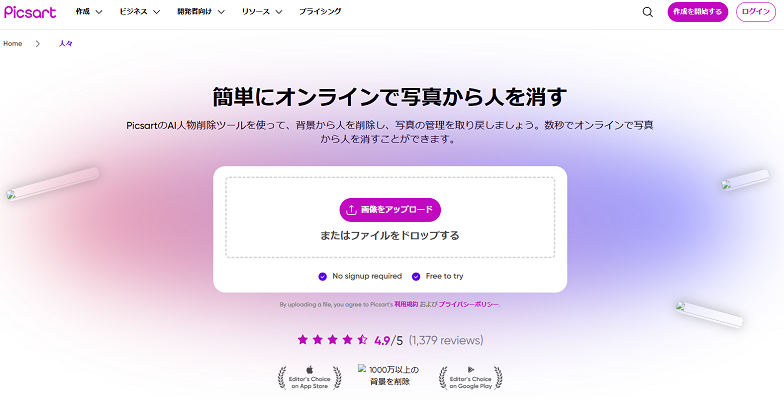Open the 作成 navigation menu
This screenshot has width=784, height=400.
pos(89,12)
